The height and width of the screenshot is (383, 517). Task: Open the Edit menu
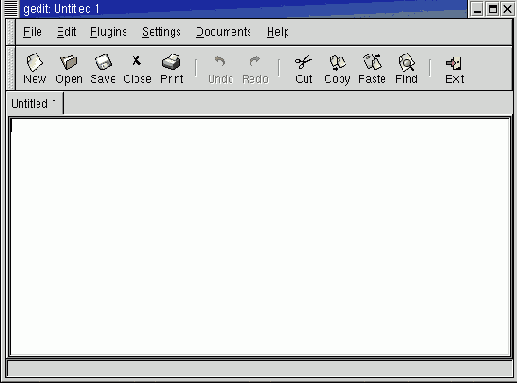click(66, 32)
